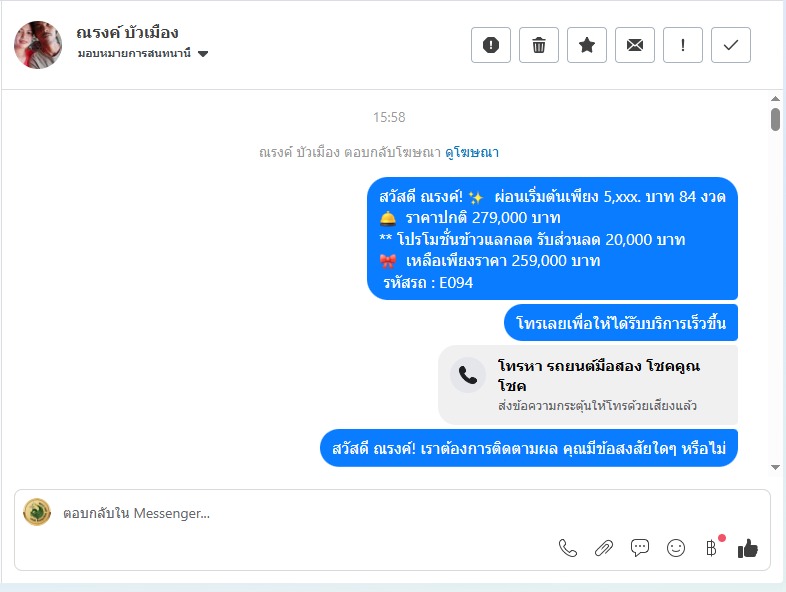This screenshot has width=786, height=592.
Task: Open saved replies speech bubble icon
Action: click(640, 548)
